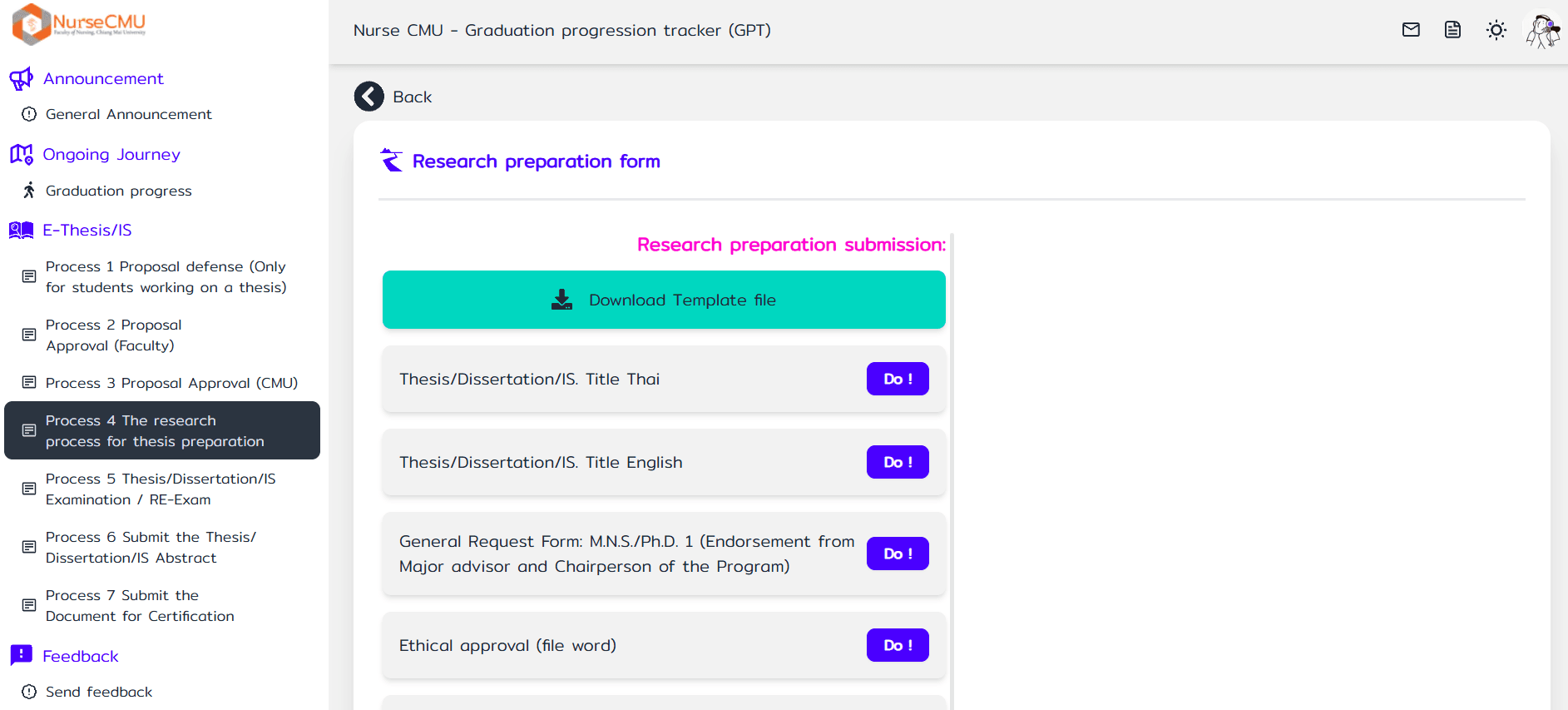Screen dimensions: 1568x710
Task: Click the E-Thesis/IS book icon
Action: pyautogui.click(x=21, y=231)
